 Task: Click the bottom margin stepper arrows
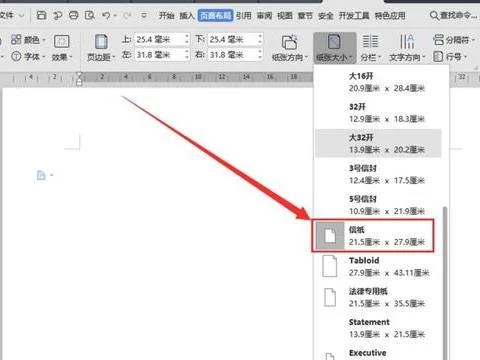coord(260,40)
